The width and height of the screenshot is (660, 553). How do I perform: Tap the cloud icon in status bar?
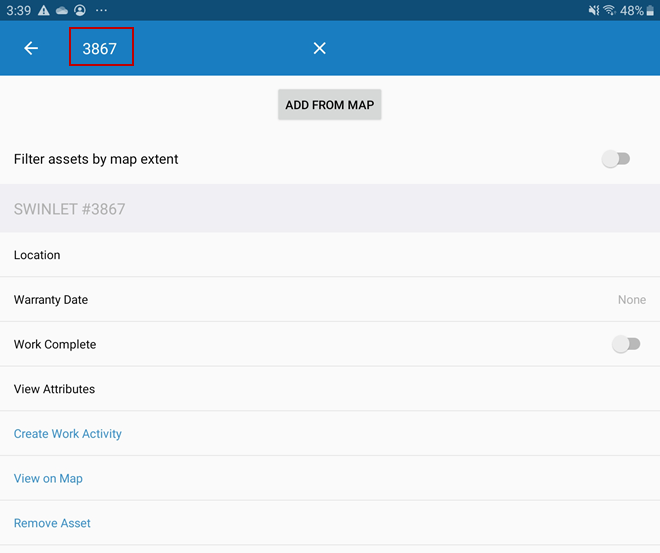(x=62, y=10)
